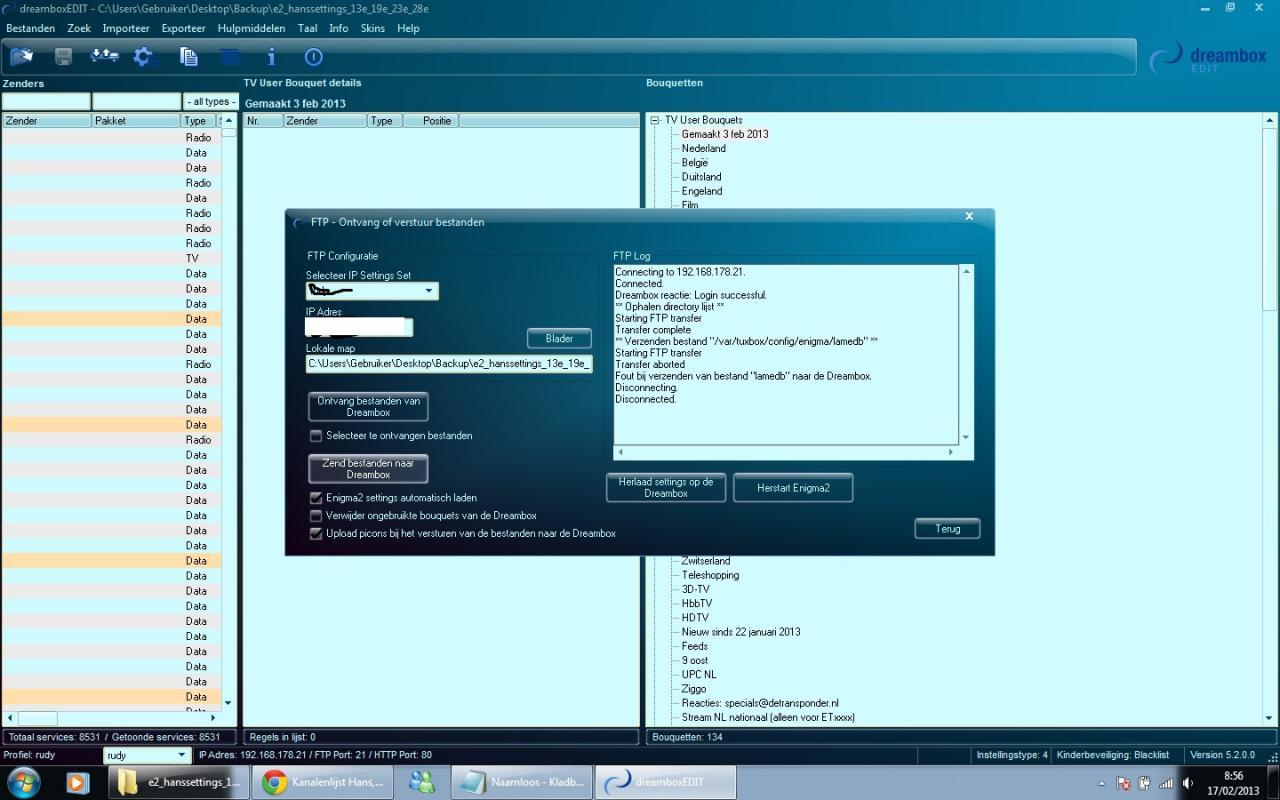This screenshot has height=800, width=1280.
Task: Show hidden system tray icons
Action: click(1101, 783)
